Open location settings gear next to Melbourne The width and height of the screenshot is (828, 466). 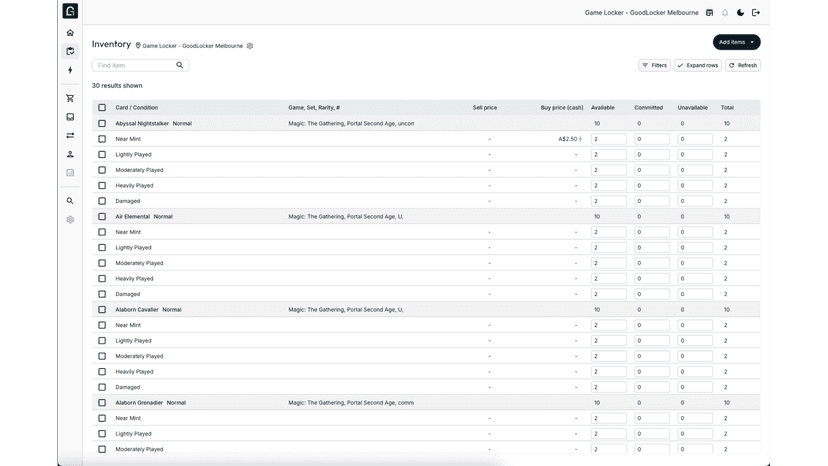pos(250,46)
